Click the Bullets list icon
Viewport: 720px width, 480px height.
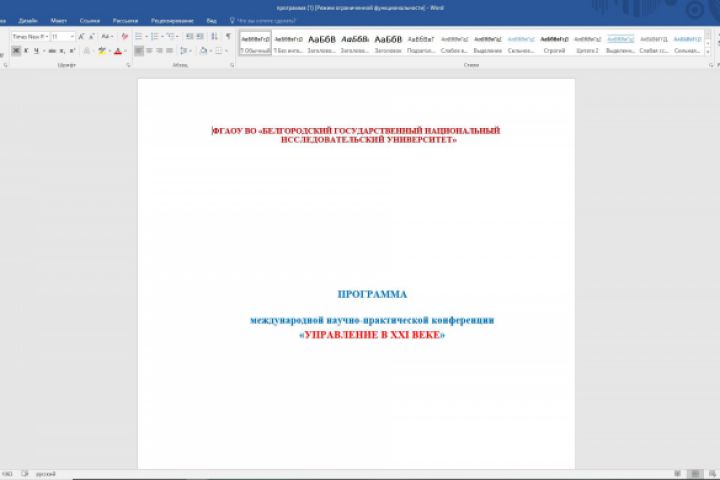pyautogui.click(x=139, y=36)
